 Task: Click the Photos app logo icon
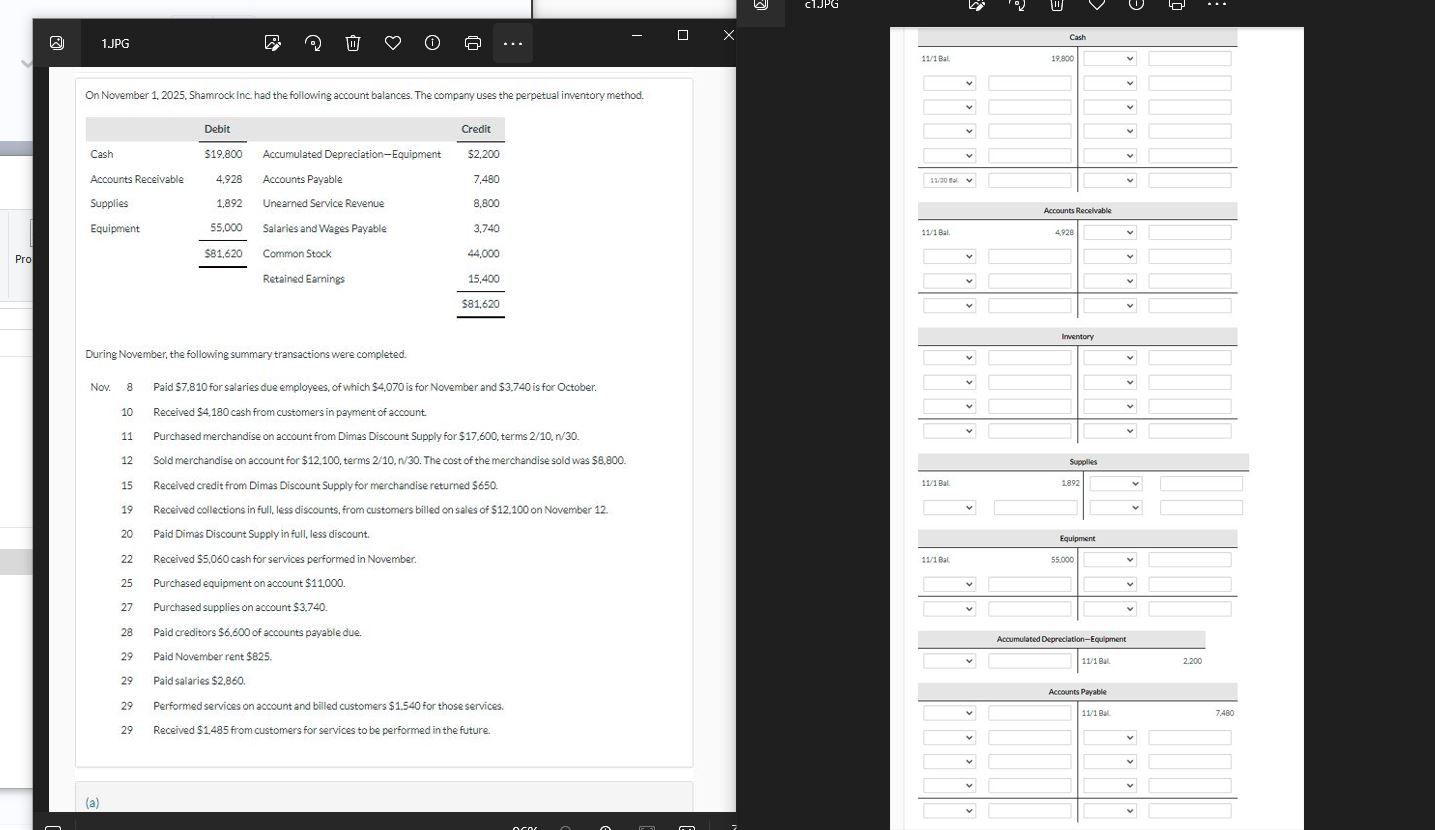click(57, 43)
